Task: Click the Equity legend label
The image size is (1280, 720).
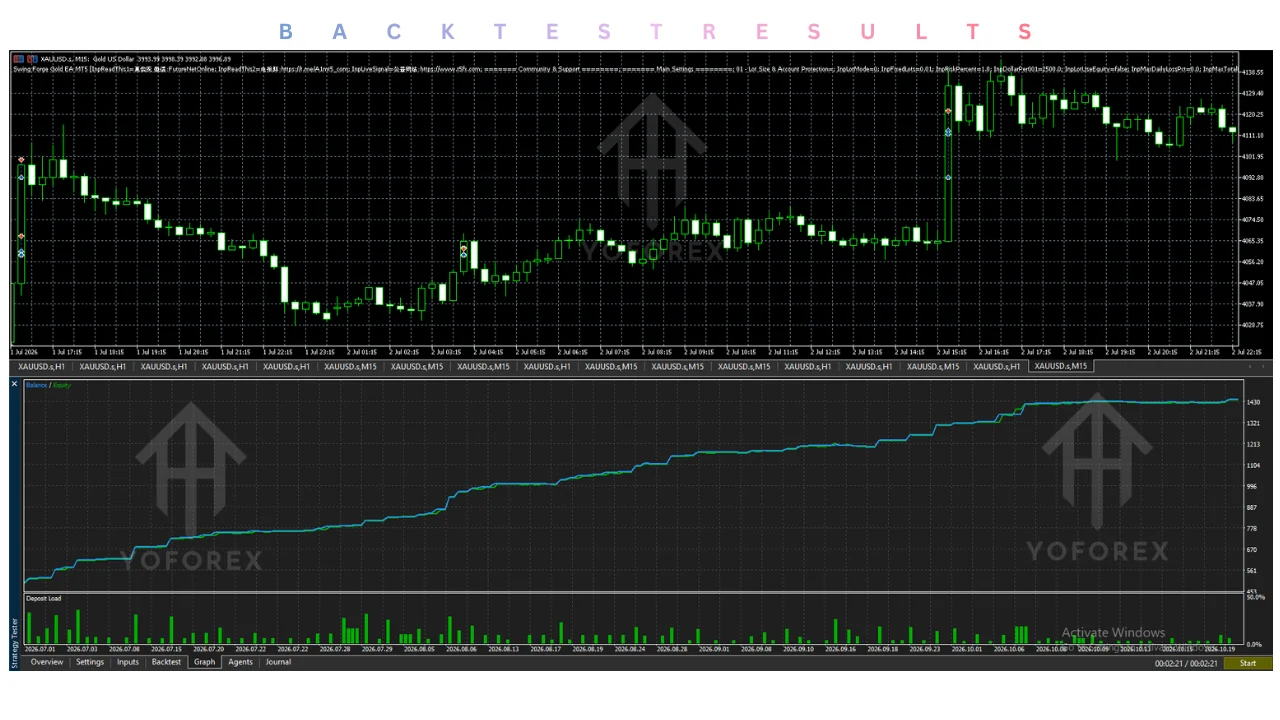Action: (x=62, y=385)
